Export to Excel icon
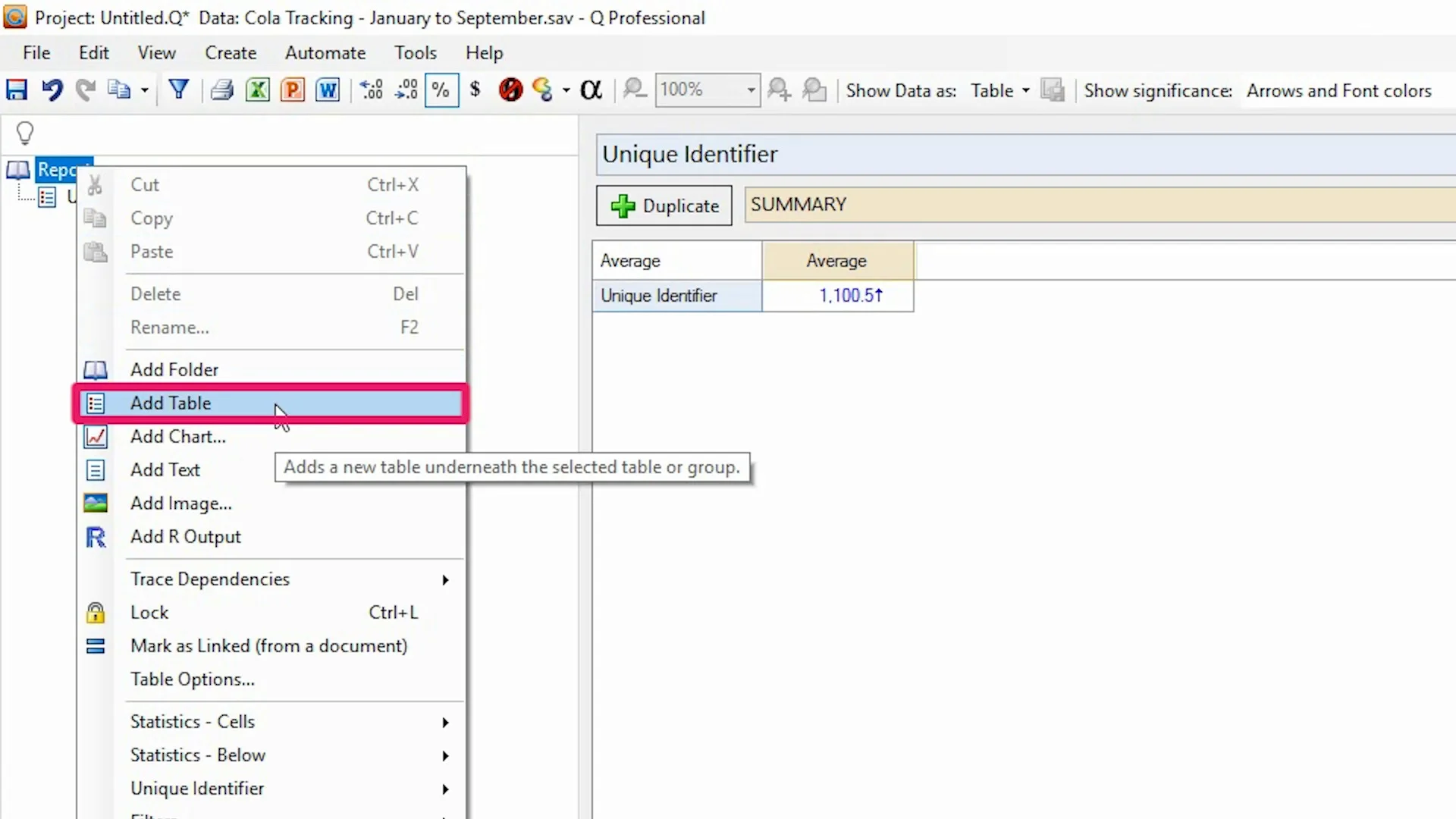 coord(258,90)
